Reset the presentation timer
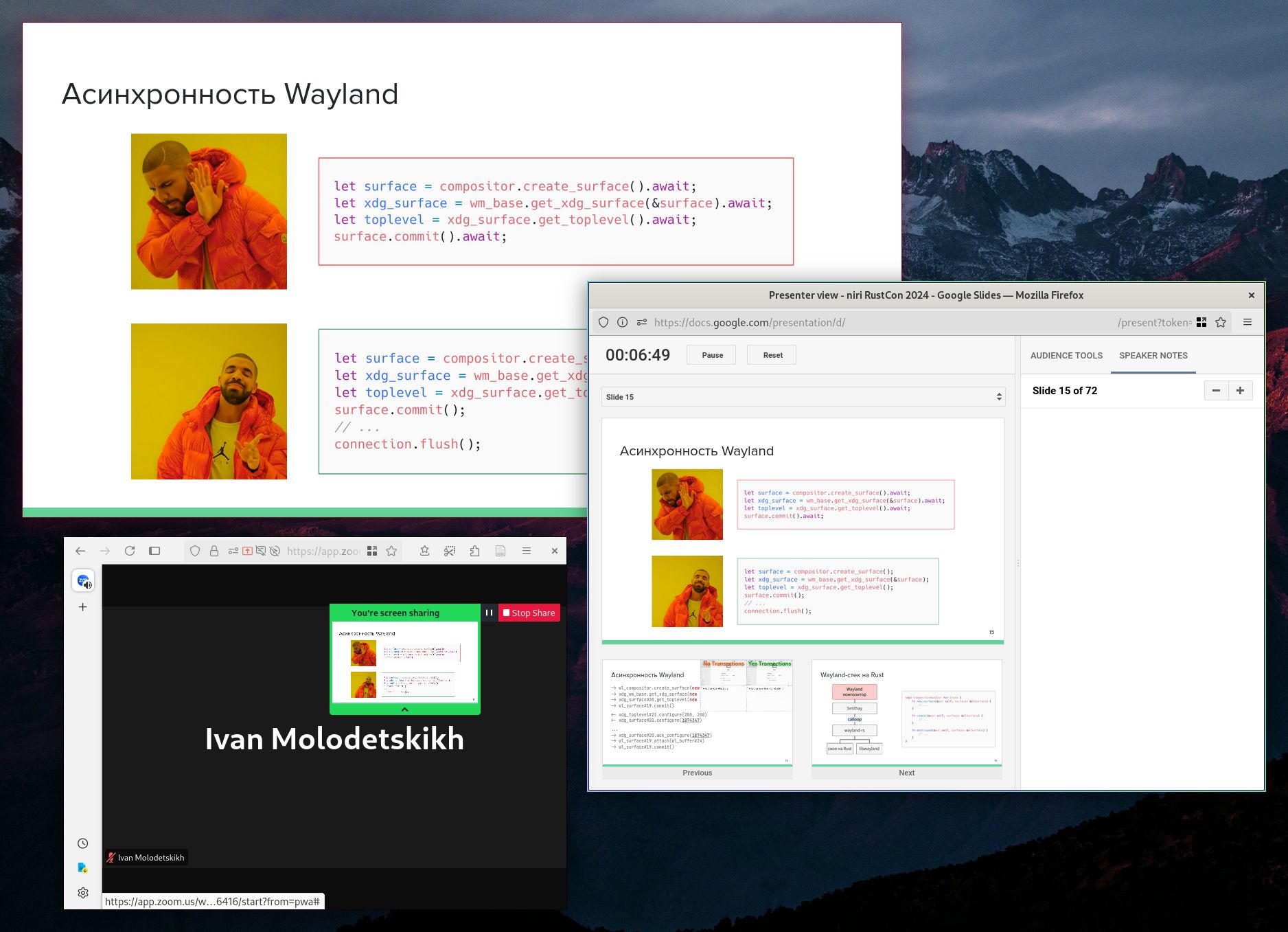Screen dimensions: 1288x932 coord(772,354)
